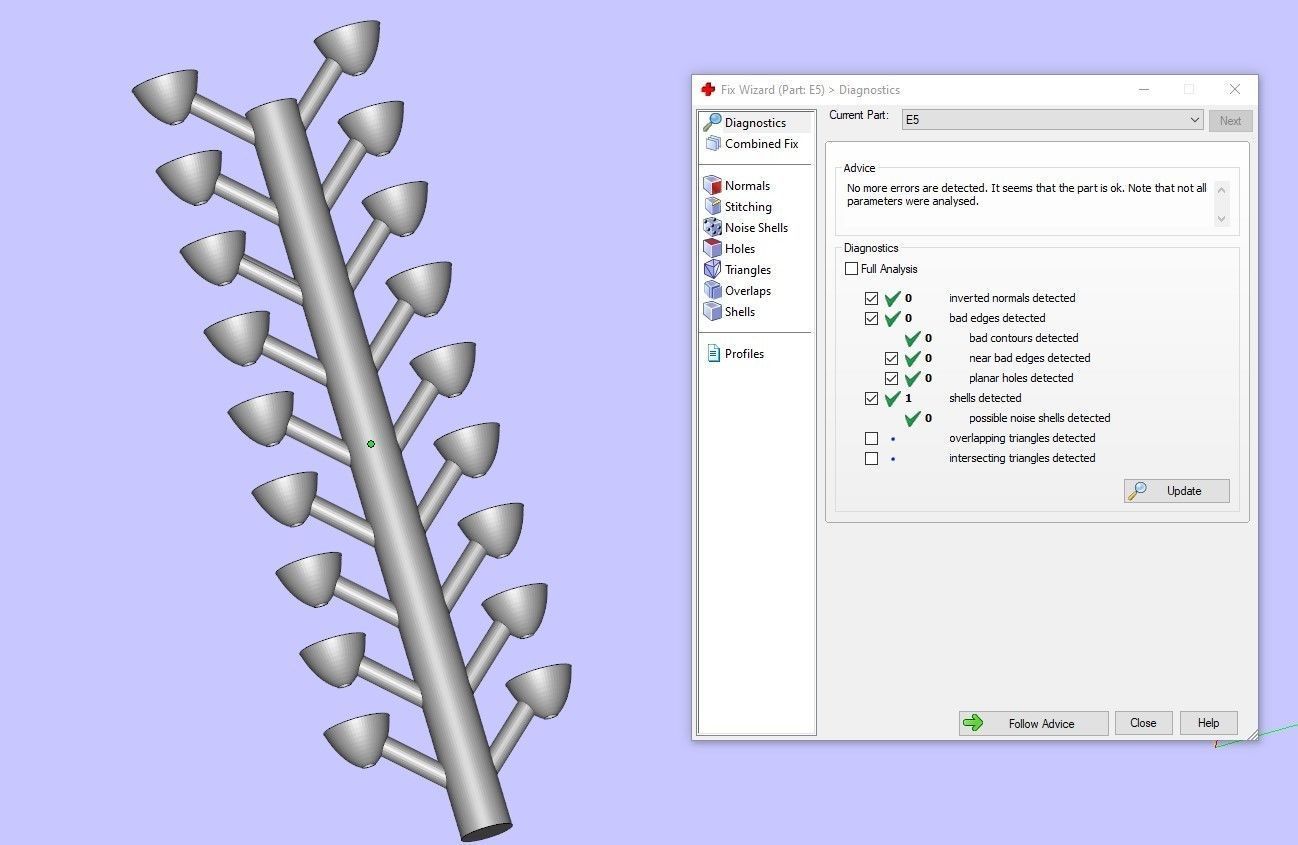1298x845 pixels.
Task: Go to the Noise Shells section
Action: [x=756, y=227]
